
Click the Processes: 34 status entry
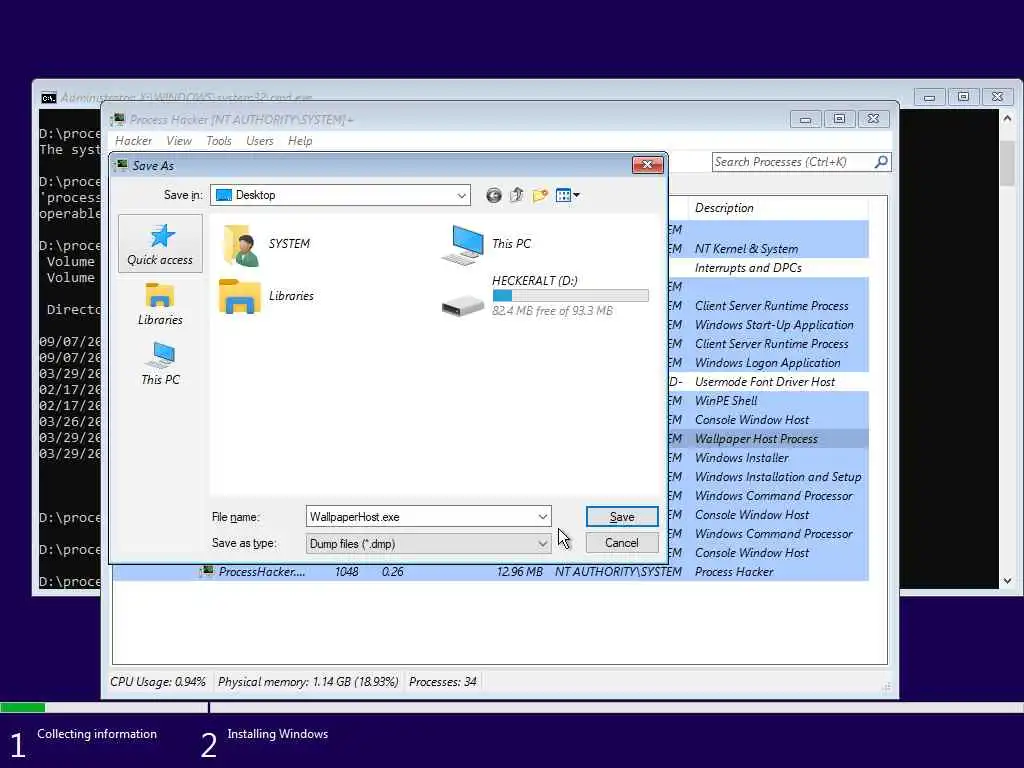(443, 682)
